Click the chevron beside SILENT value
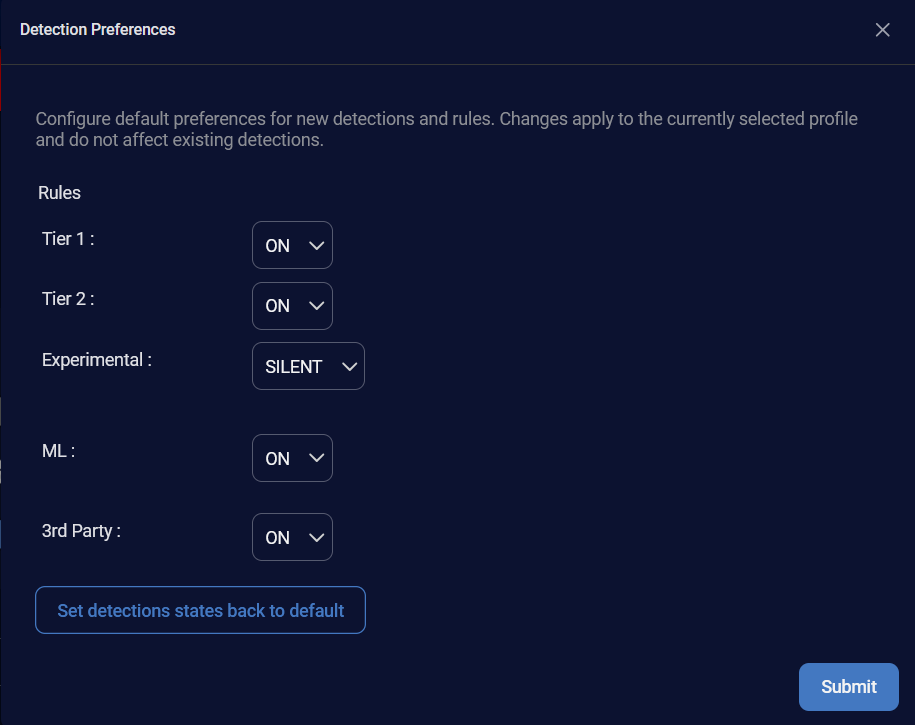The height and width of the screenshot is (725, 915). click(x=349, y=367)
